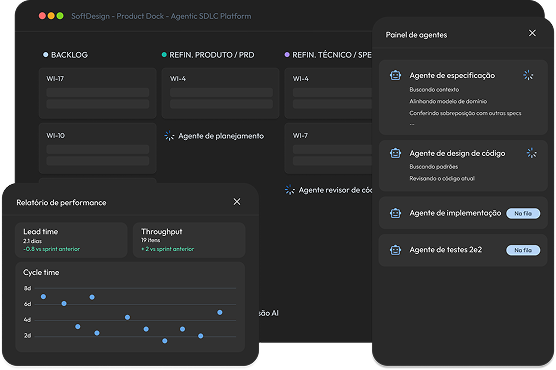Image resolution: width=556 pixels, height=370 pixels.
Task: Click the teal dot beside REFIN. PRODUTO / PRD
Action: pos(164,55)
